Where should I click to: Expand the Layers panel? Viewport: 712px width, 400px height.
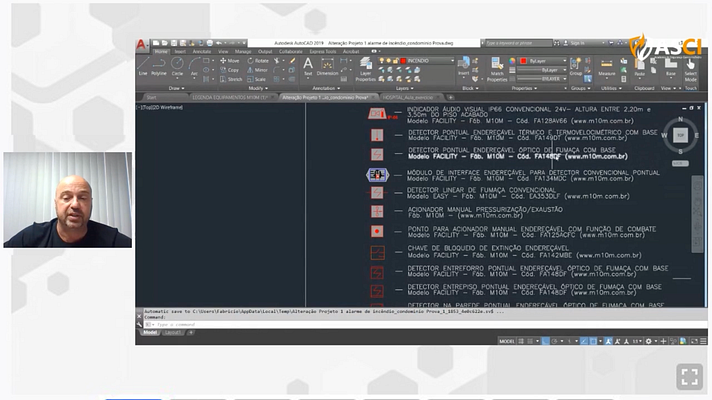404,88
